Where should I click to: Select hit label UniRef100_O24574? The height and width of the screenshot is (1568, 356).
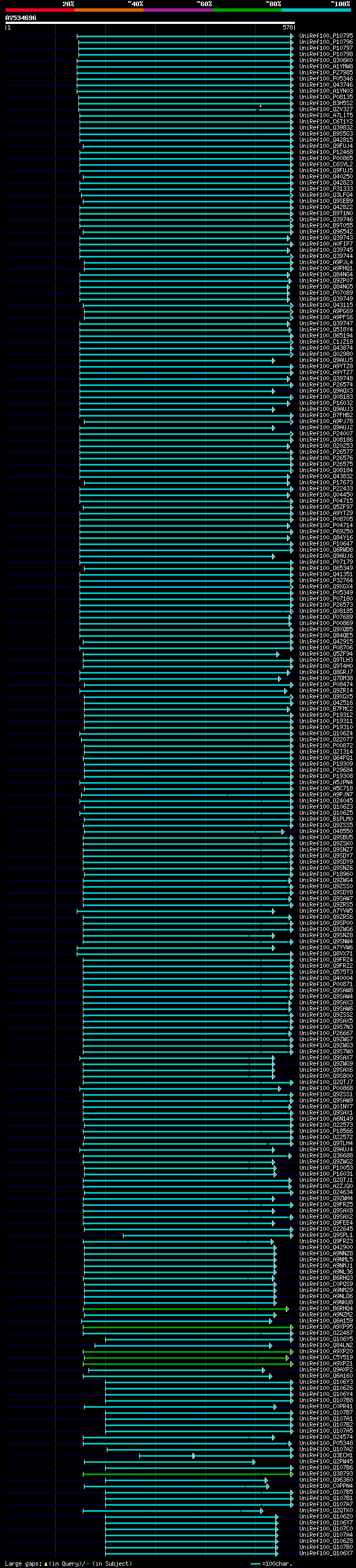[x=325, y=1437]
